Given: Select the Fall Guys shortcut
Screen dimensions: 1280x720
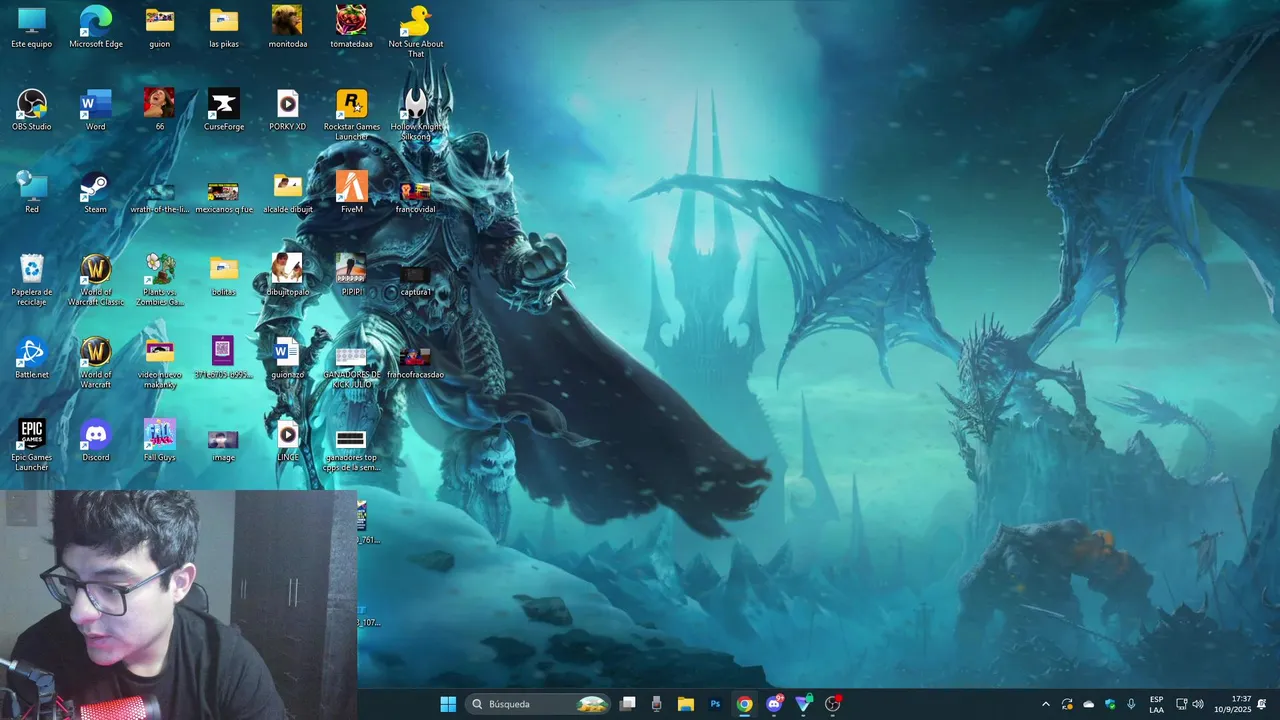Looking at the screenshot, I should [160, 441].
